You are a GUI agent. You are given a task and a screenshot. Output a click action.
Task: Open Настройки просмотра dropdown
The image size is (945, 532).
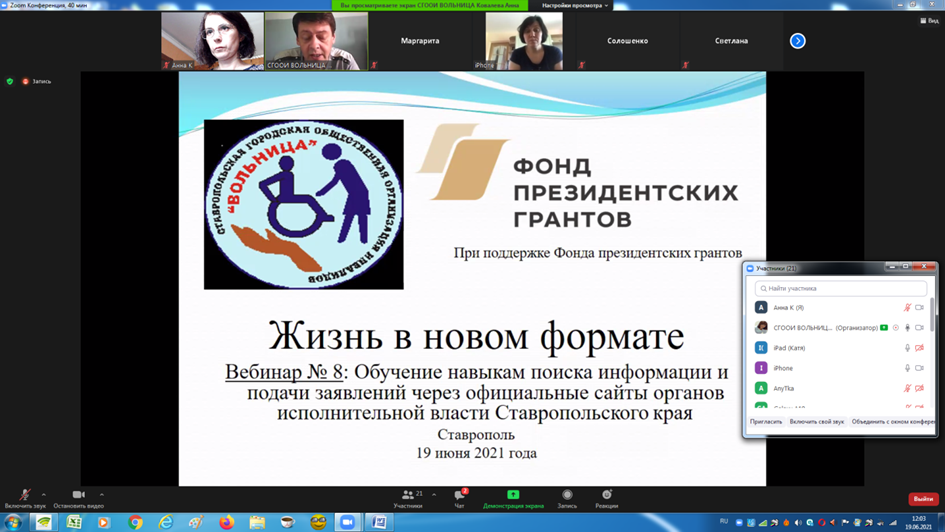point(574,5)
